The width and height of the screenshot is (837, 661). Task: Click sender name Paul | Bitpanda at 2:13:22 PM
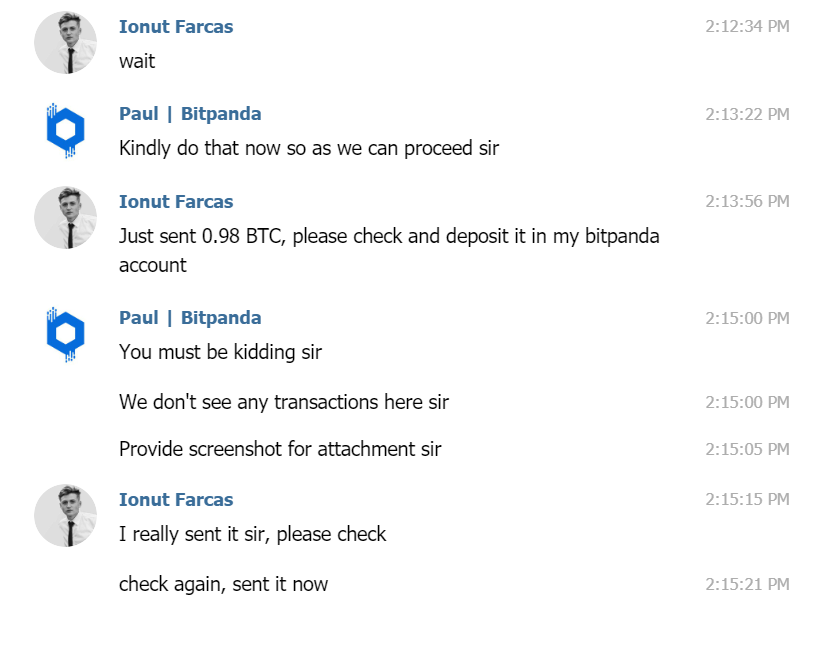pos(190,114)
